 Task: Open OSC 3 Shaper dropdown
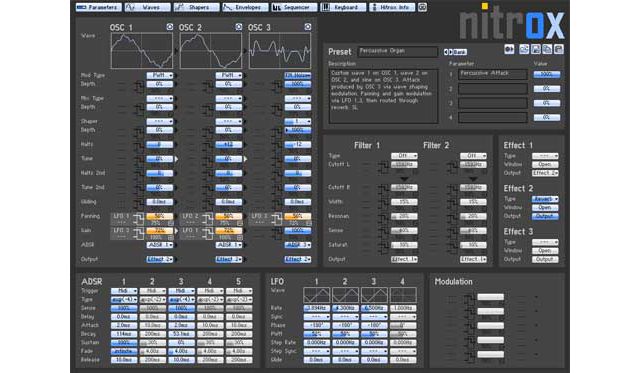[x=298, y=121]
